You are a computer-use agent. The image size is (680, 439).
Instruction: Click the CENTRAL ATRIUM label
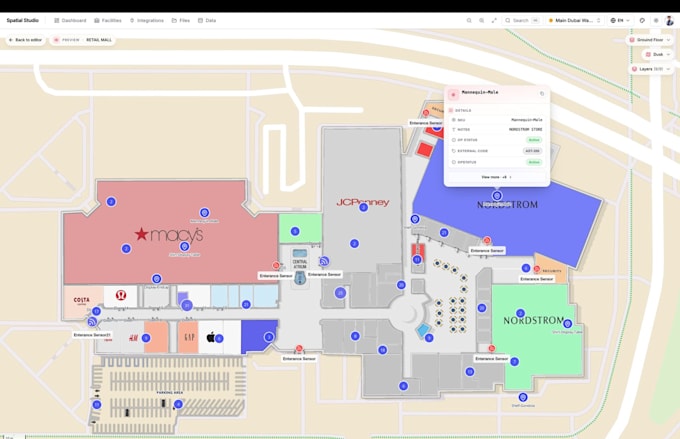[x=300, y=264]
